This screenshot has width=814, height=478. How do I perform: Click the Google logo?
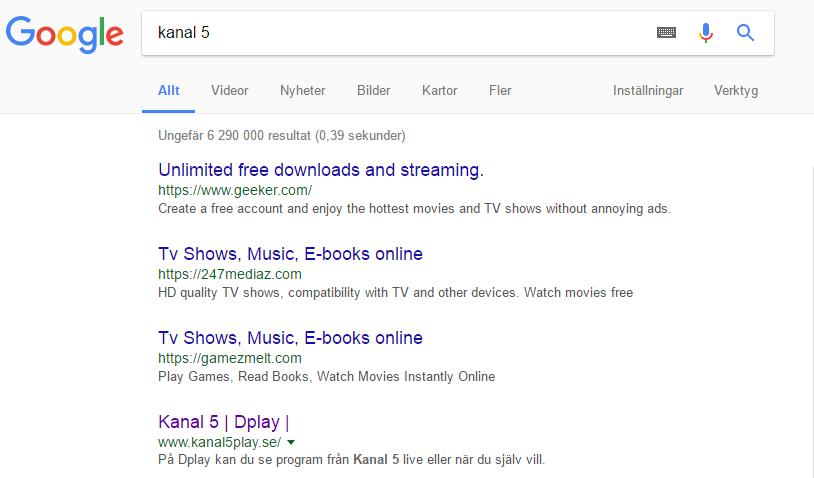[65, 34]
